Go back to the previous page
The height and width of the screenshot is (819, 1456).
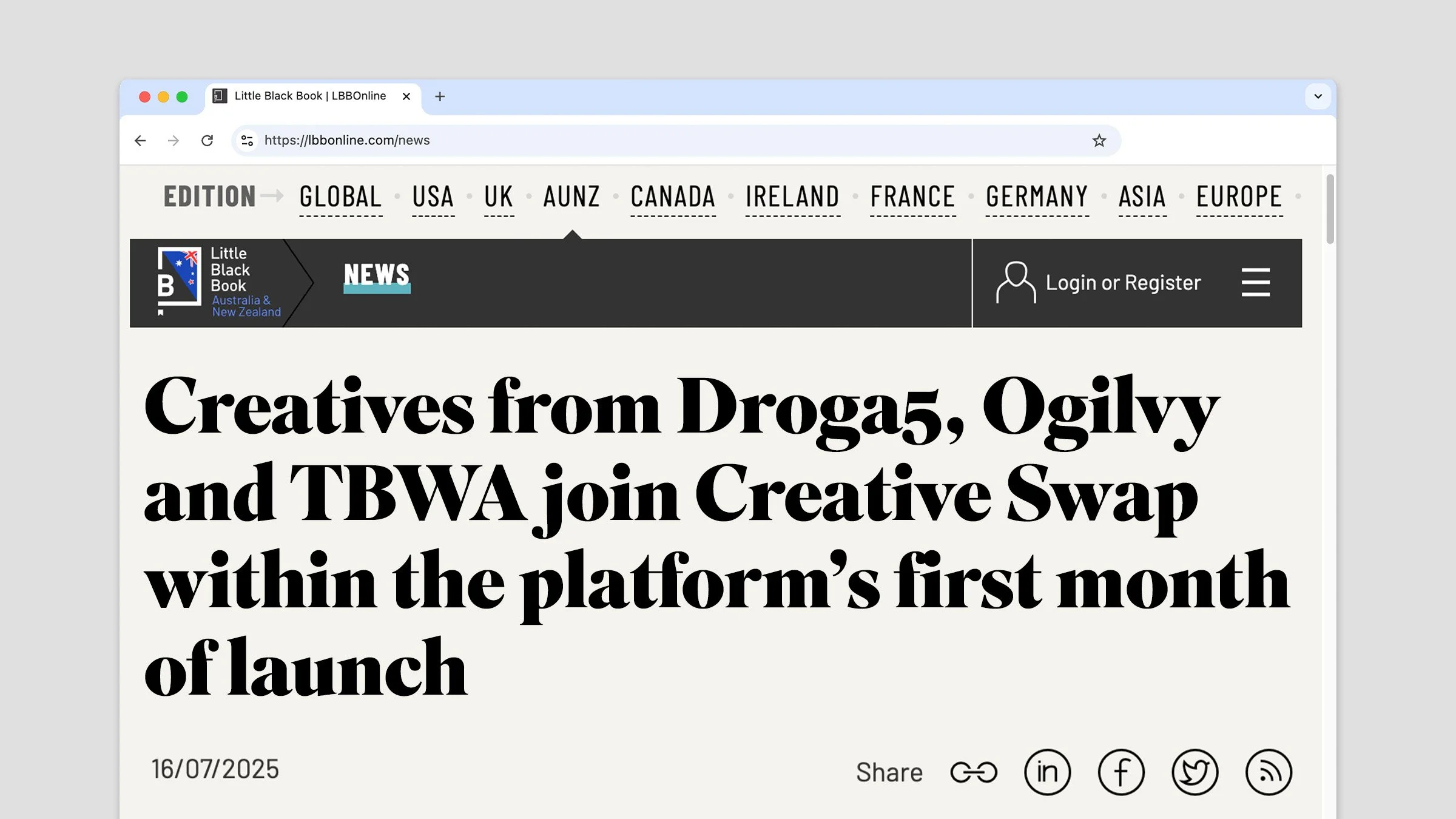(140, 141)
